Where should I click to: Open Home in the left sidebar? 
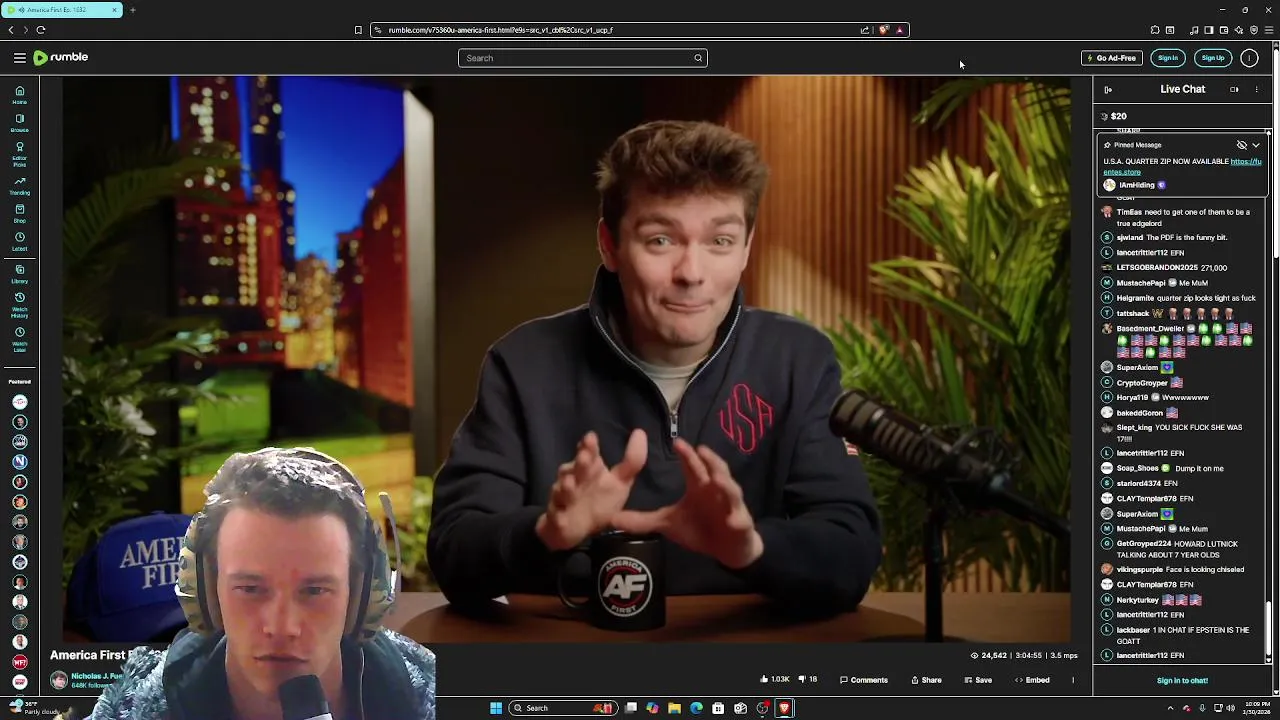click(19, 95)
